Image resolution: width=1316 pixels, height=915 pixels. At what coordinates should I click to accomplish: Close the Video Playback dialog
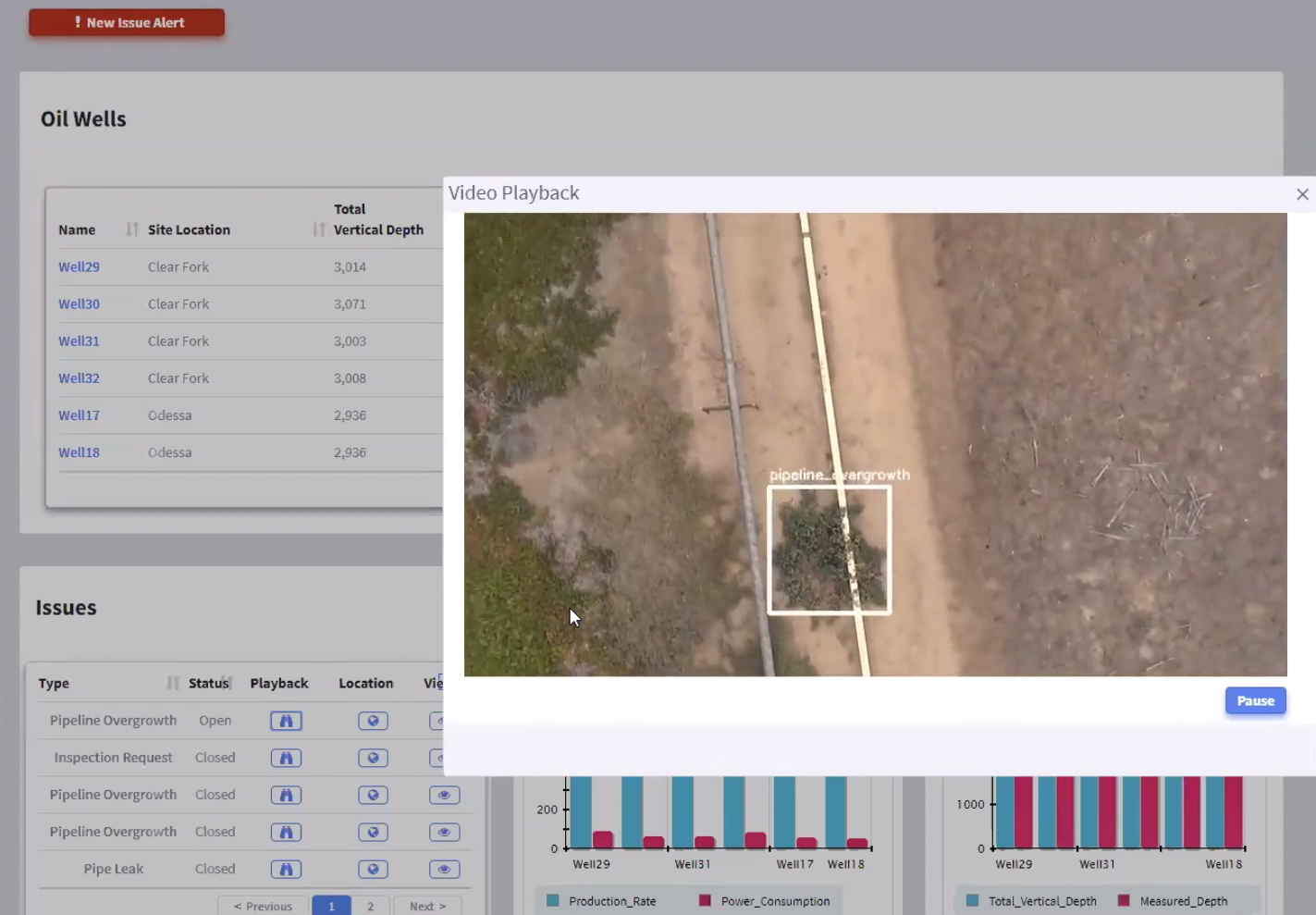[x=1302, y=194]
